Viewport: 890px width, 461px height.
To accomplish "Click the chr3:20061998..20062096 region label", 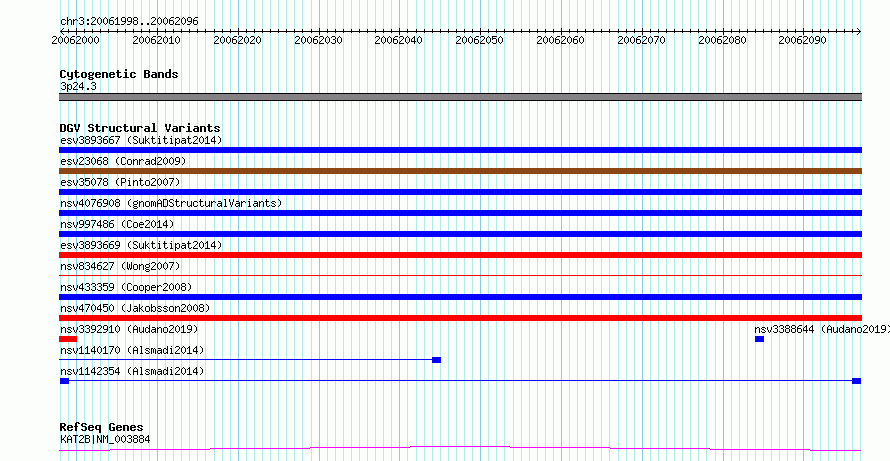I will coord(129,21).
